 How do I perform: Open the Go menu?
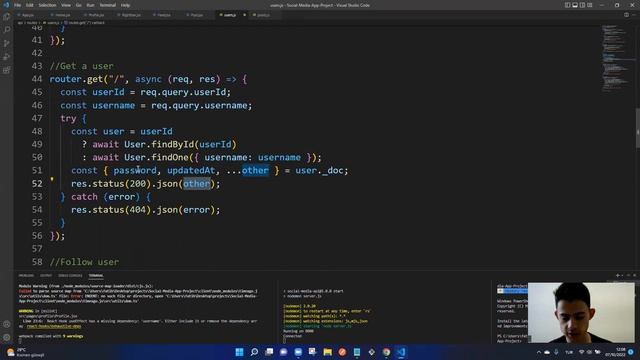pos(78,5)
